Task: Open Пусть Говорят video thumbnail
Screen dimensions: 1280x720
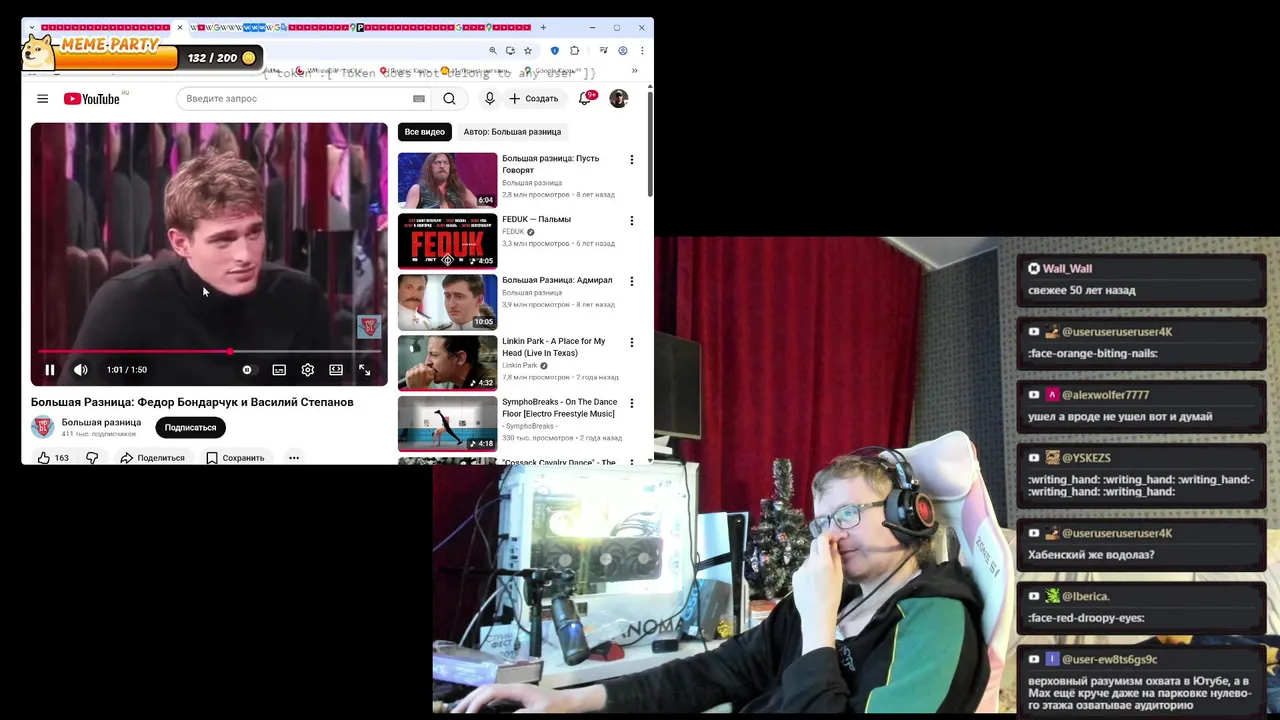Action: [447, 180]
